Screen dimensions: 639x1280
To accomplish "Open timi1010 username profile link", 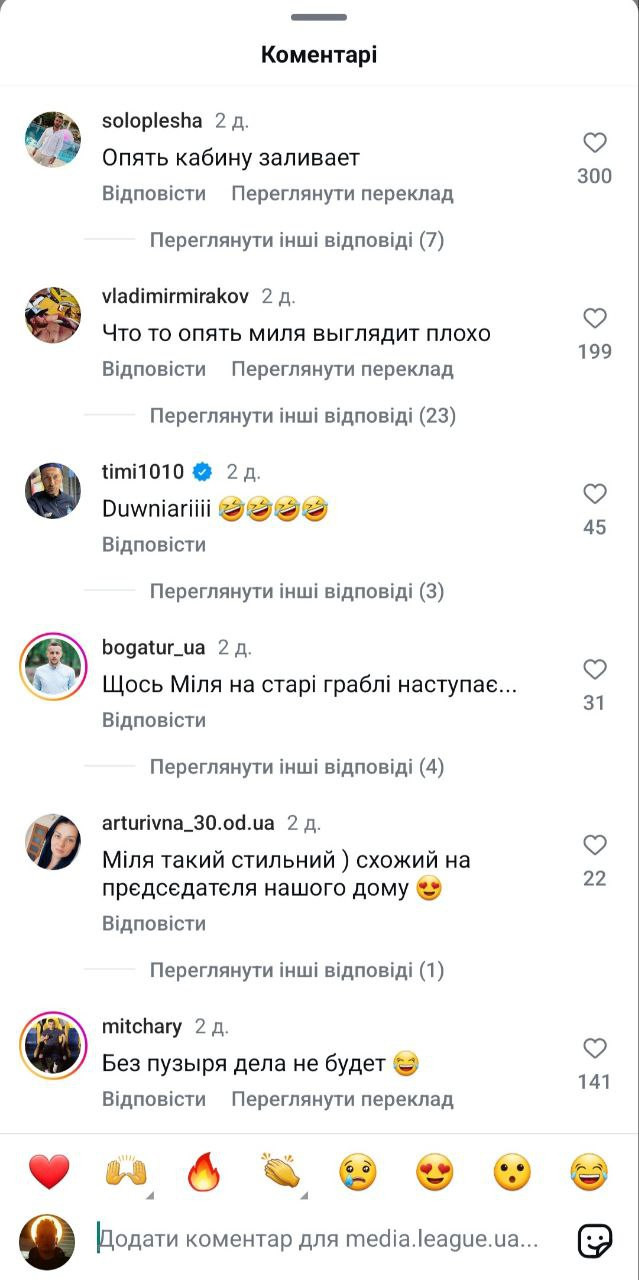I will 145,472.
